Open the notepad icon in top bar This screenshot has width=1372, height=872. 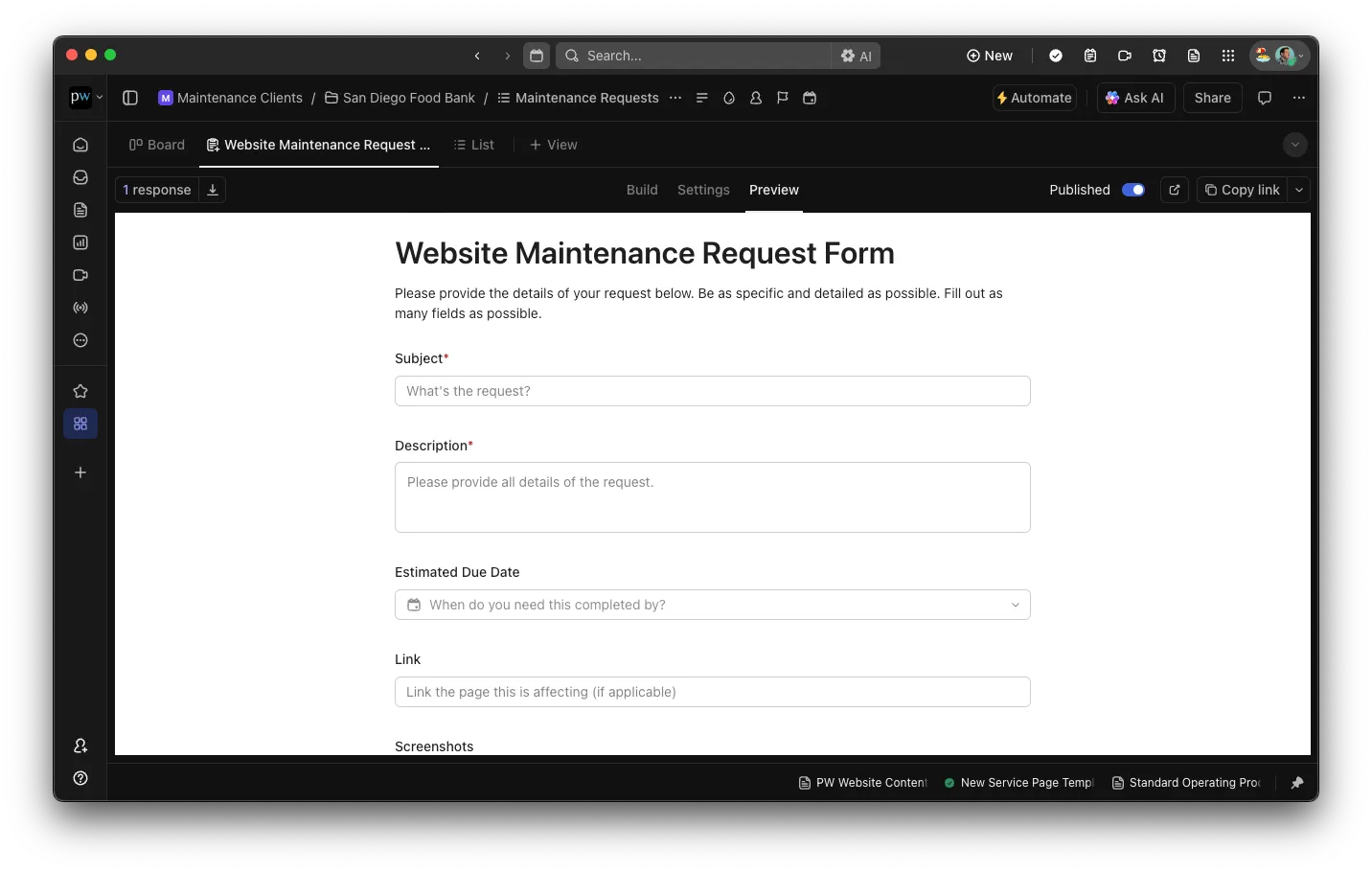coord(1090,56)
